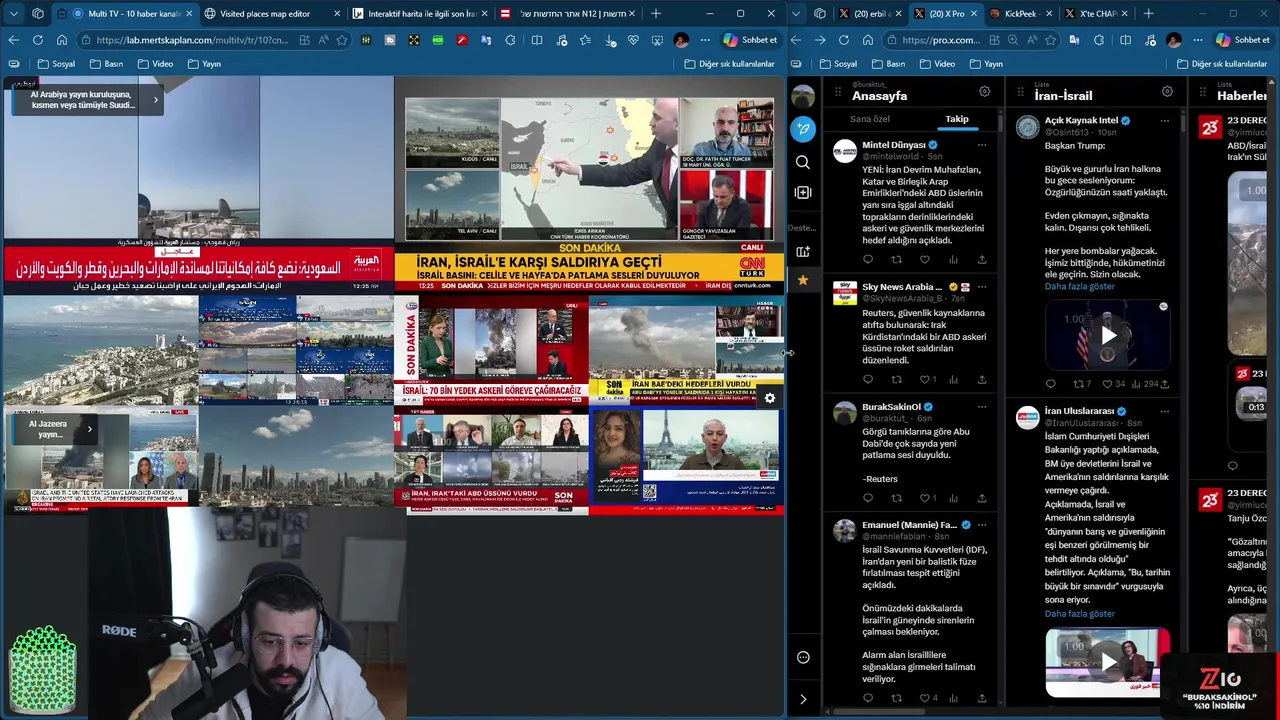The image size is (1280, 720).
Task: View analytics of Mintel Dünyası post
Action: click(953, 260)
